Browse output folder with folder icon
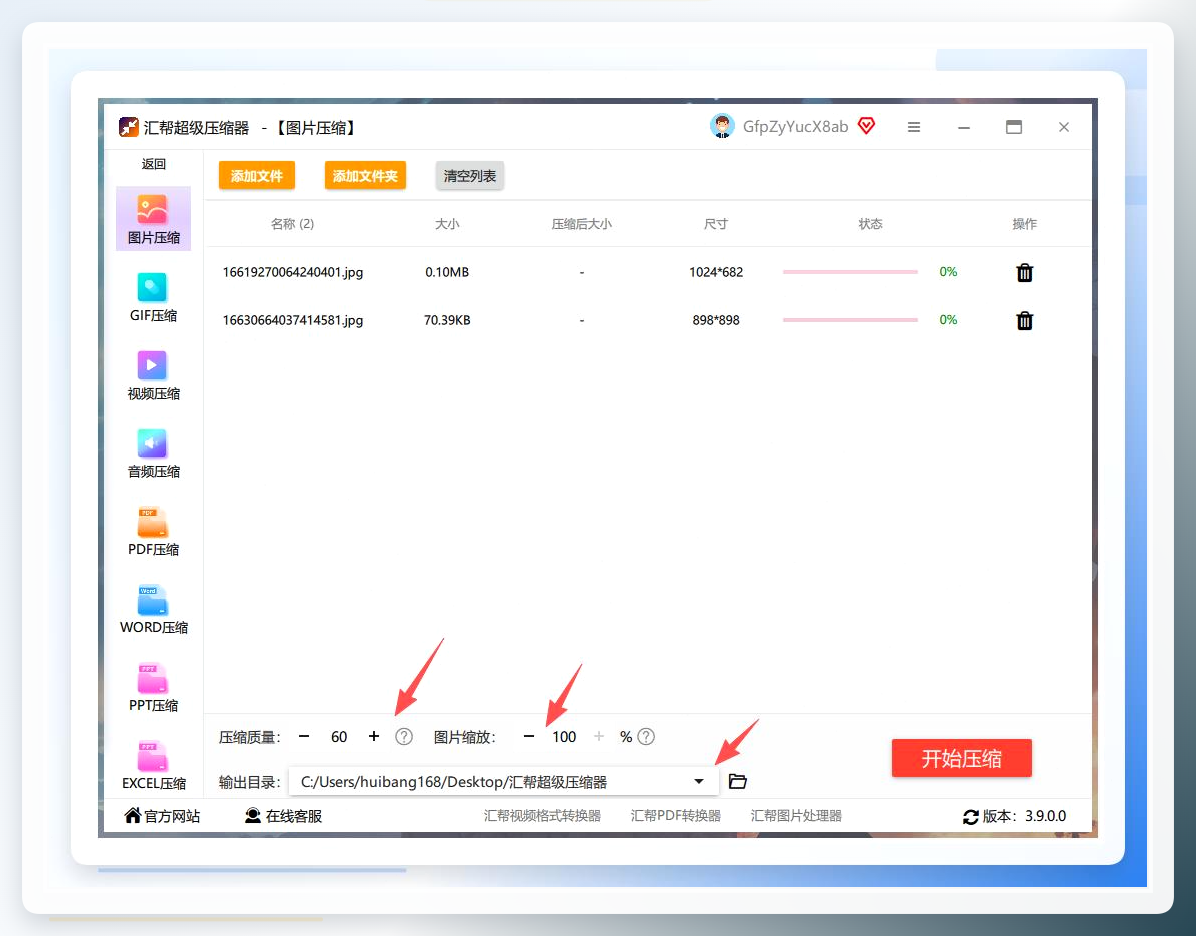This screenshot has width=1196, height=936. [738, 781]
